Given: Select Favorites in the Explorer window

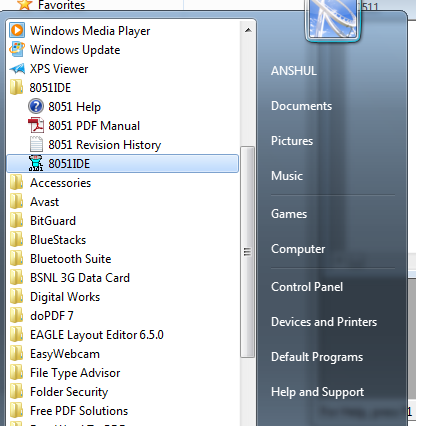Looking at the screenshot, I should coord(61,5).
